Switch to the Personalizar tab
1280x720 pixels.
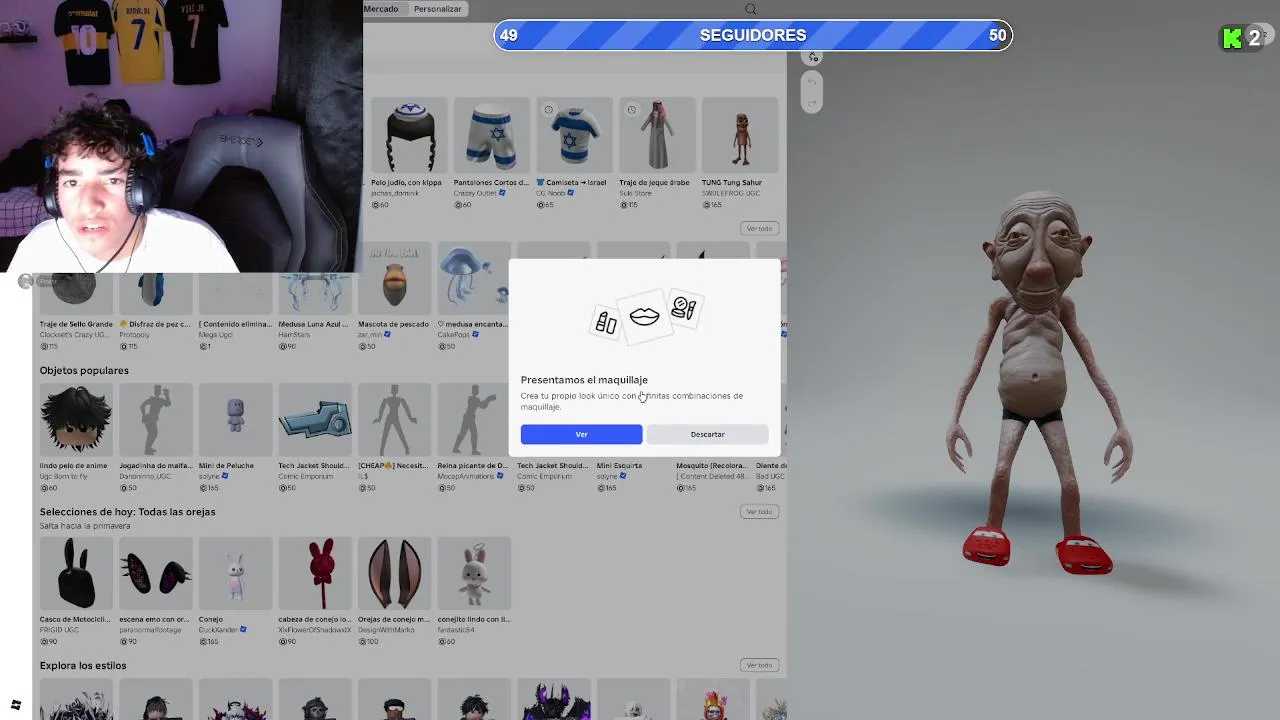(x=438, y=9)
